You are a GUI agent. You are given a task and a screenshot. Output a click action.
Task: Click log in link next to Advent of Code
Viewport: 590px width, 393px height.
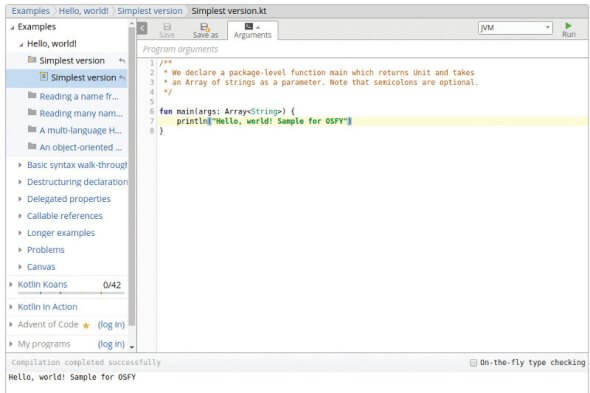[111, 324]
